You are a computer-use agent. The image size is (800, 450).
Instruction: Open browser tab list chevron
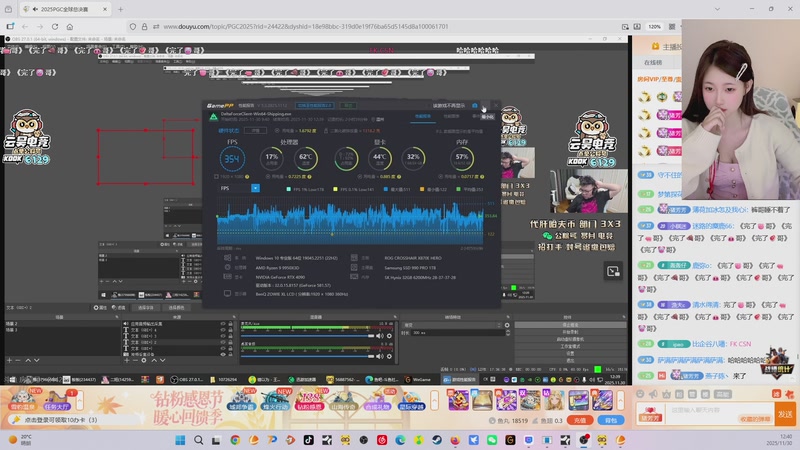pos(717,9)
